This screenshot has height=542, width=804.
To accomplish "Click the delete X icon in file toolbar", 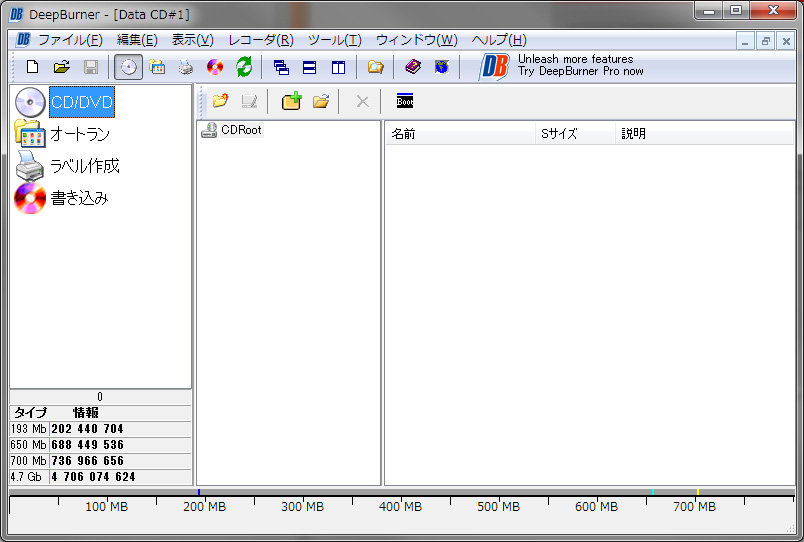I will point(363,102).
